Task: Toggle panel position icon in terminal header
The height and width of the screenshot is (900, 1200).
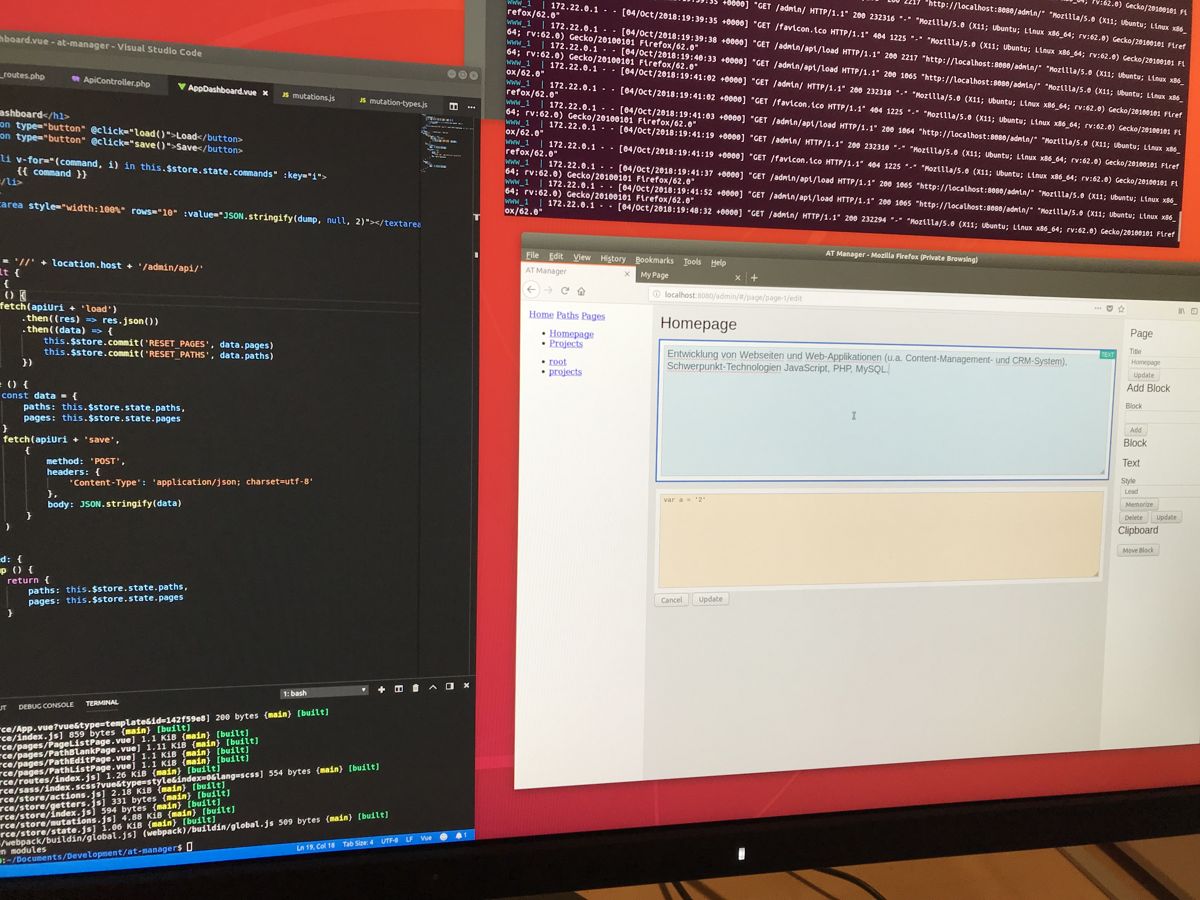Action: [x=450, y=686]
